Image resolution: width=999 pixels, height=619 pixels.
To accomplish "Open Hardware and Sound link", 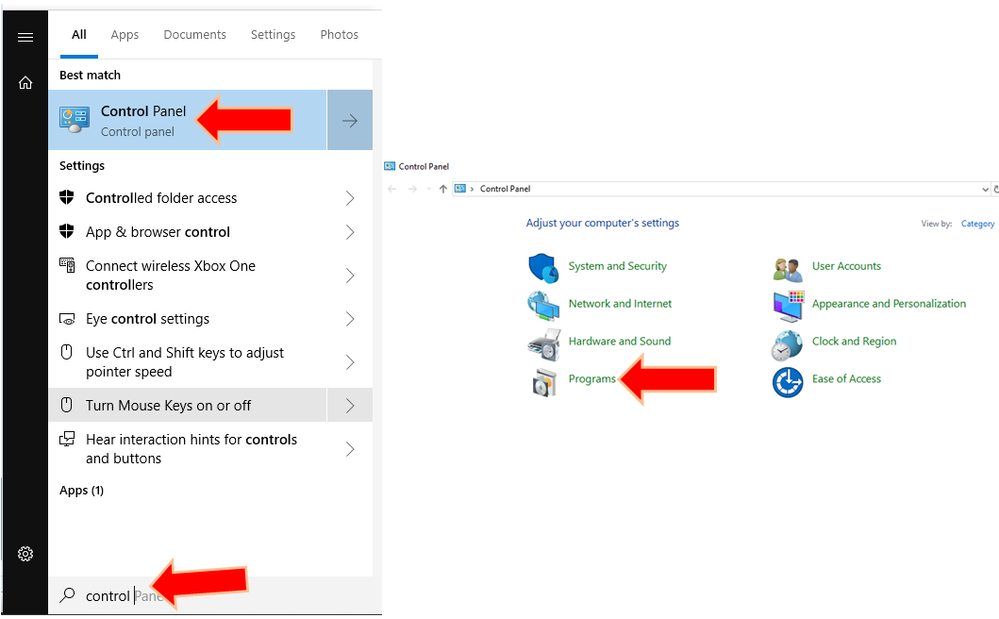I will [619, 341].
